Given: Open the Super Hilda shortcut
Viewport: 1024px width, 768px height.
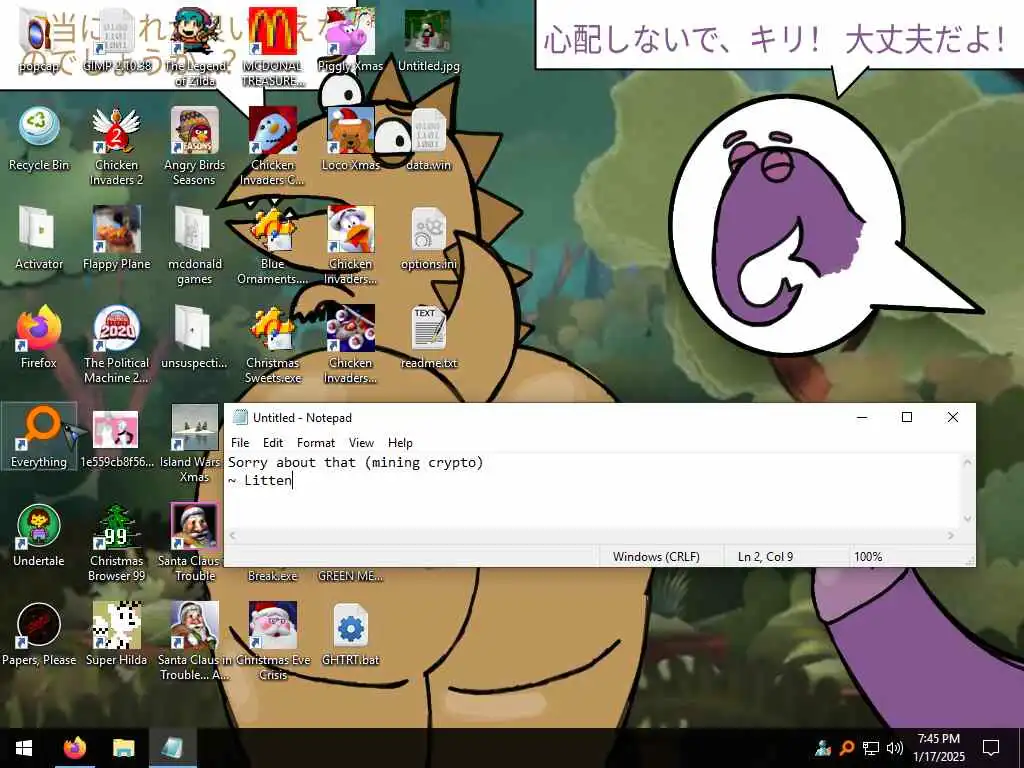Looking at the screenshot, I should [116, 634].
